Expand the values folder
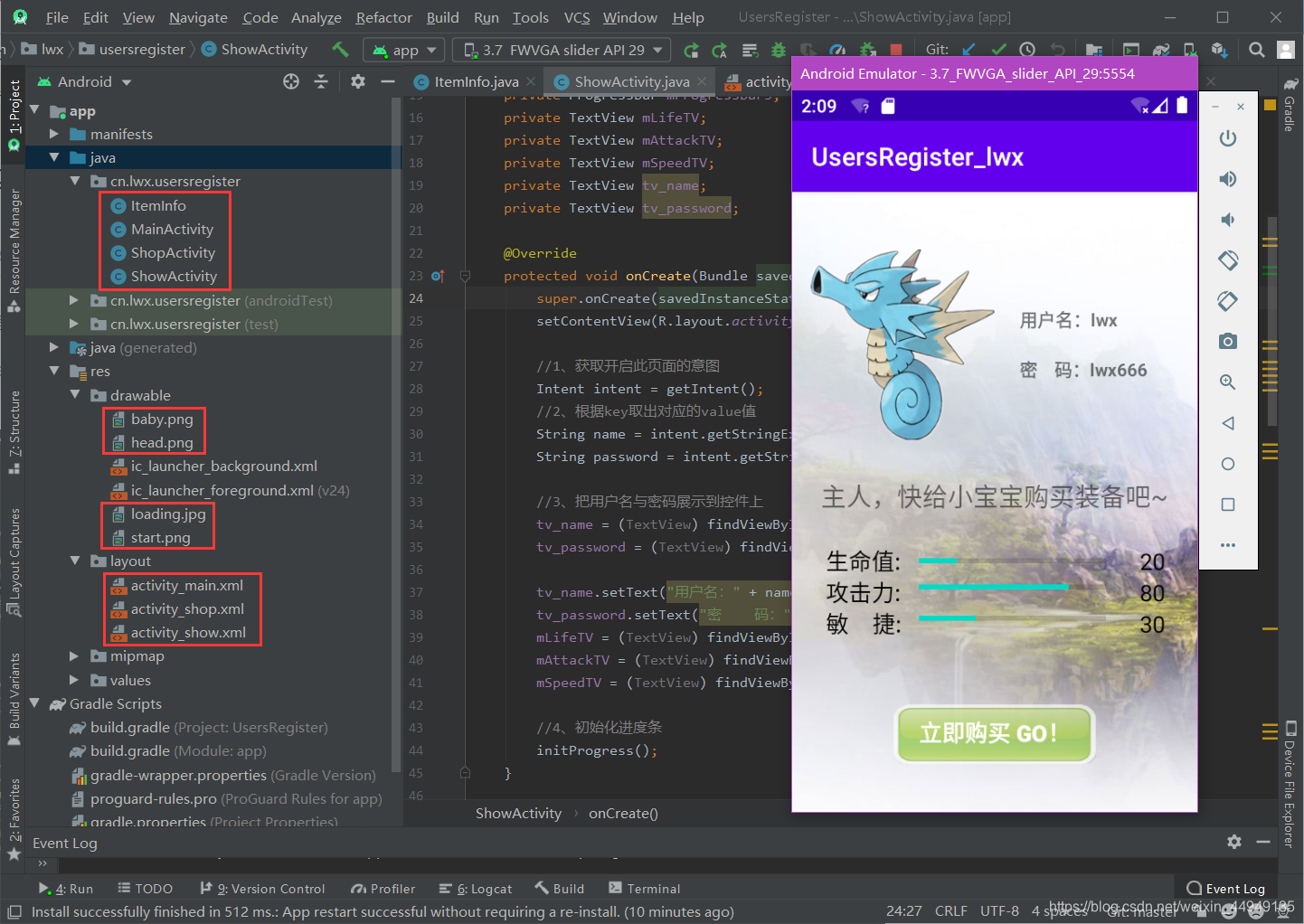 [75, 680]
